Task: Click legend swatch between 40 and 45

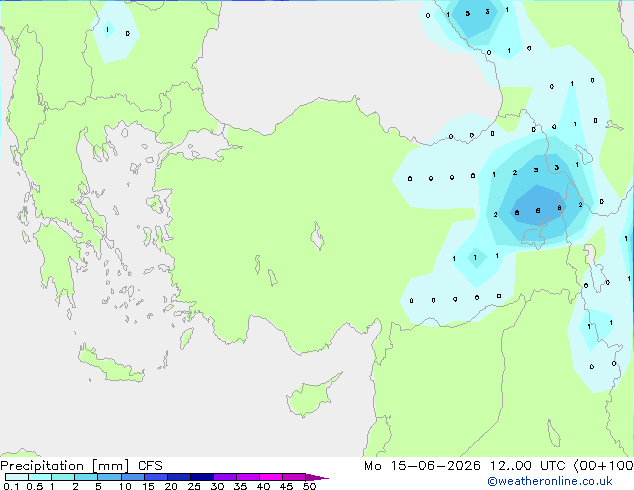Action: 271,477
